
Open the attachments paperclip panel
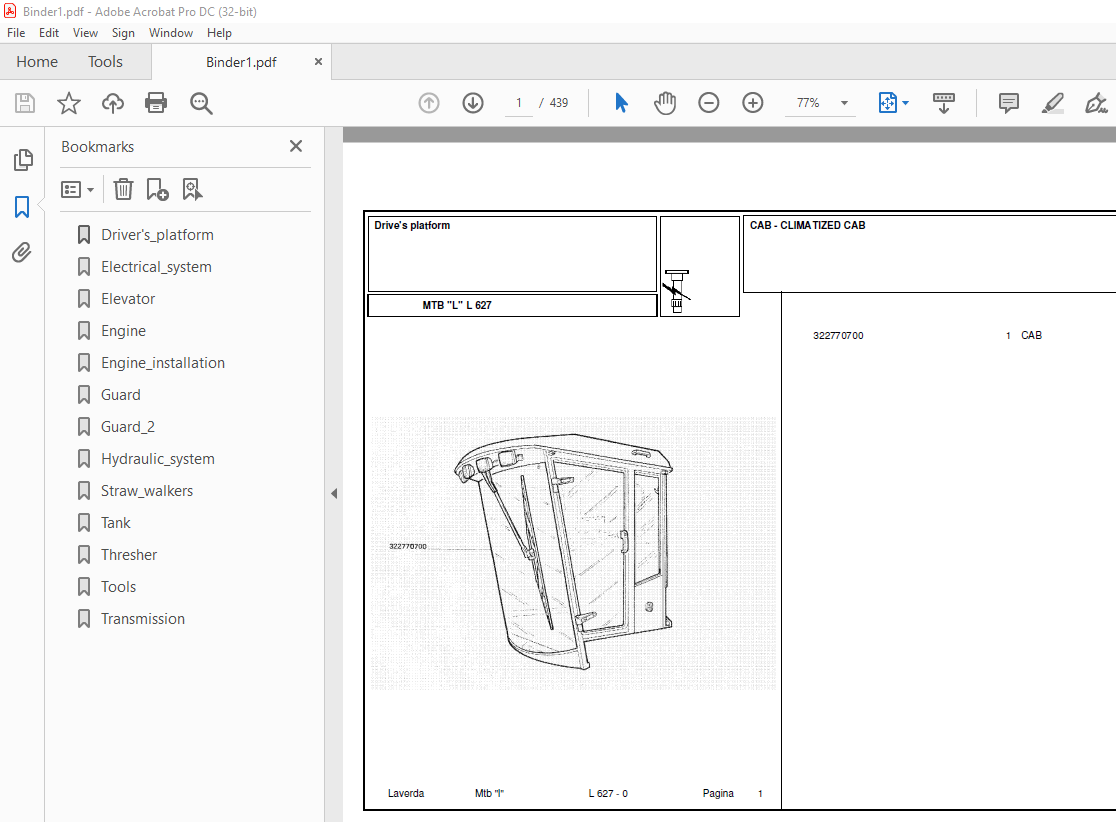21,252
